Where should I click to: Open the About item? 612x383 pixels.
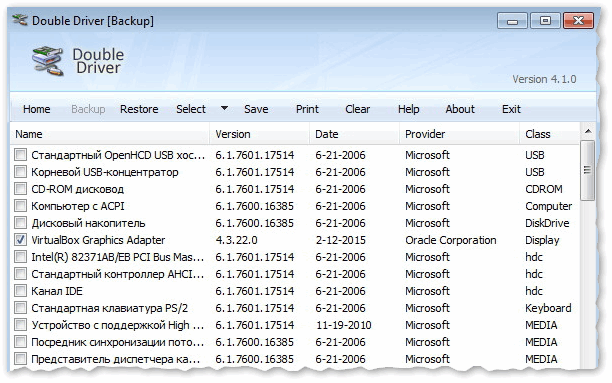pyautogui.click(x=460, y=109)
